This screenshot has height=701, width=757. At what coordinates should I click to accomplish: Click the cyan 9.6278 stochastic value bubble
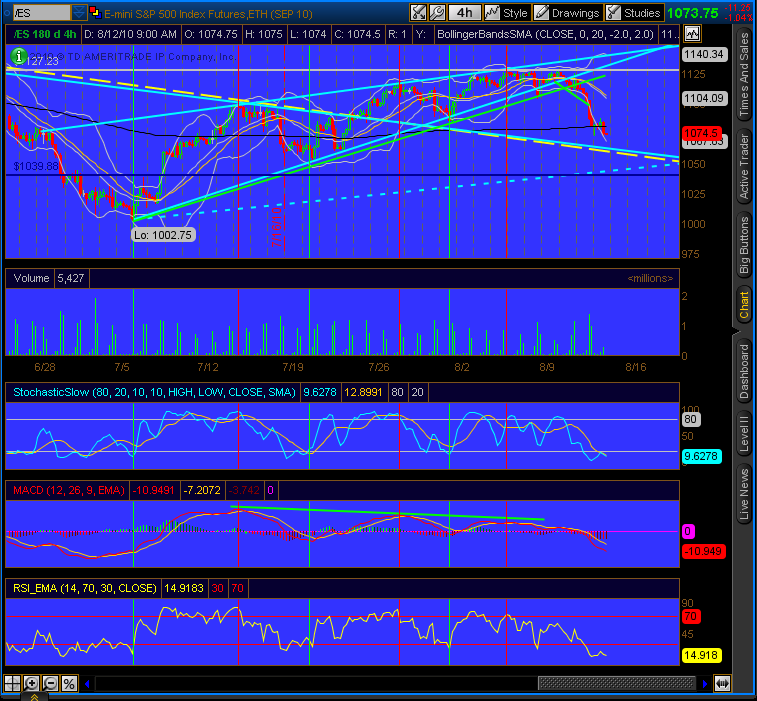[701, 456]
